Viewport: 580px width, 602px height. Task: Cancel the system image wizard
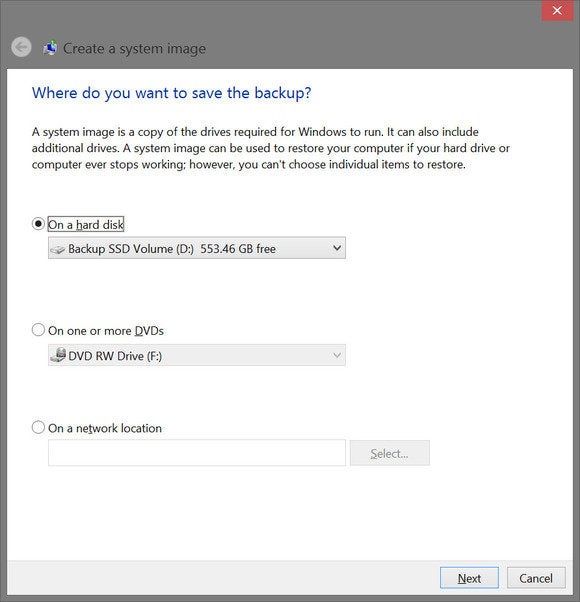coord(536,578)
